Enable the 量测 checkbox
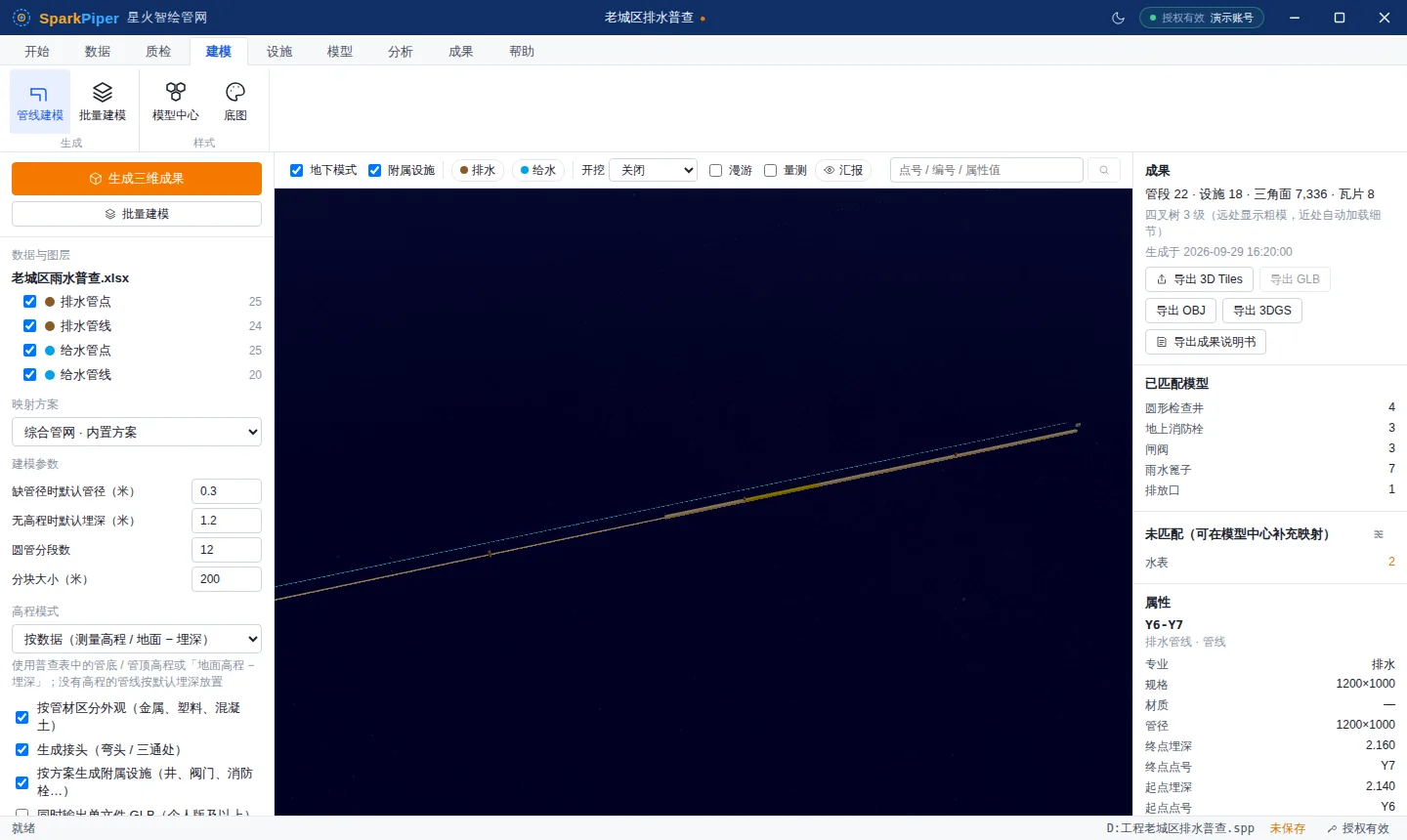 coord(770,170)
